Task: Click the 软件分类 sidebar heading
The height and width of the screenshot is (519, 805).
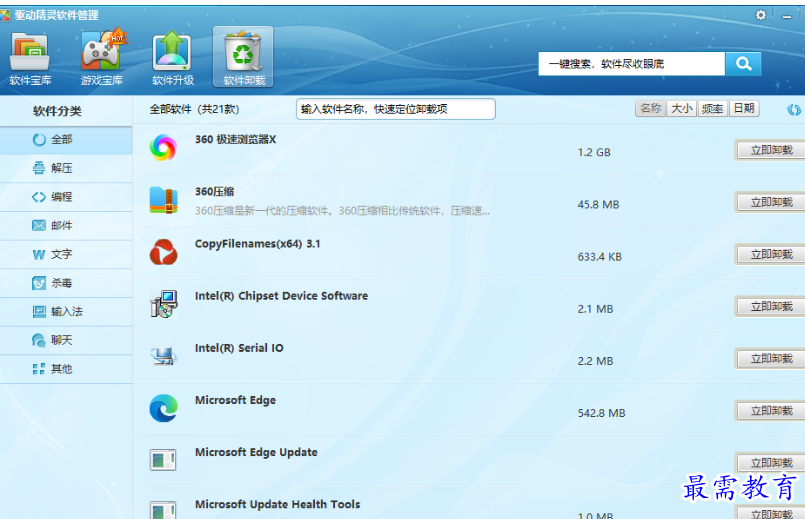Action: click(57, 111)
